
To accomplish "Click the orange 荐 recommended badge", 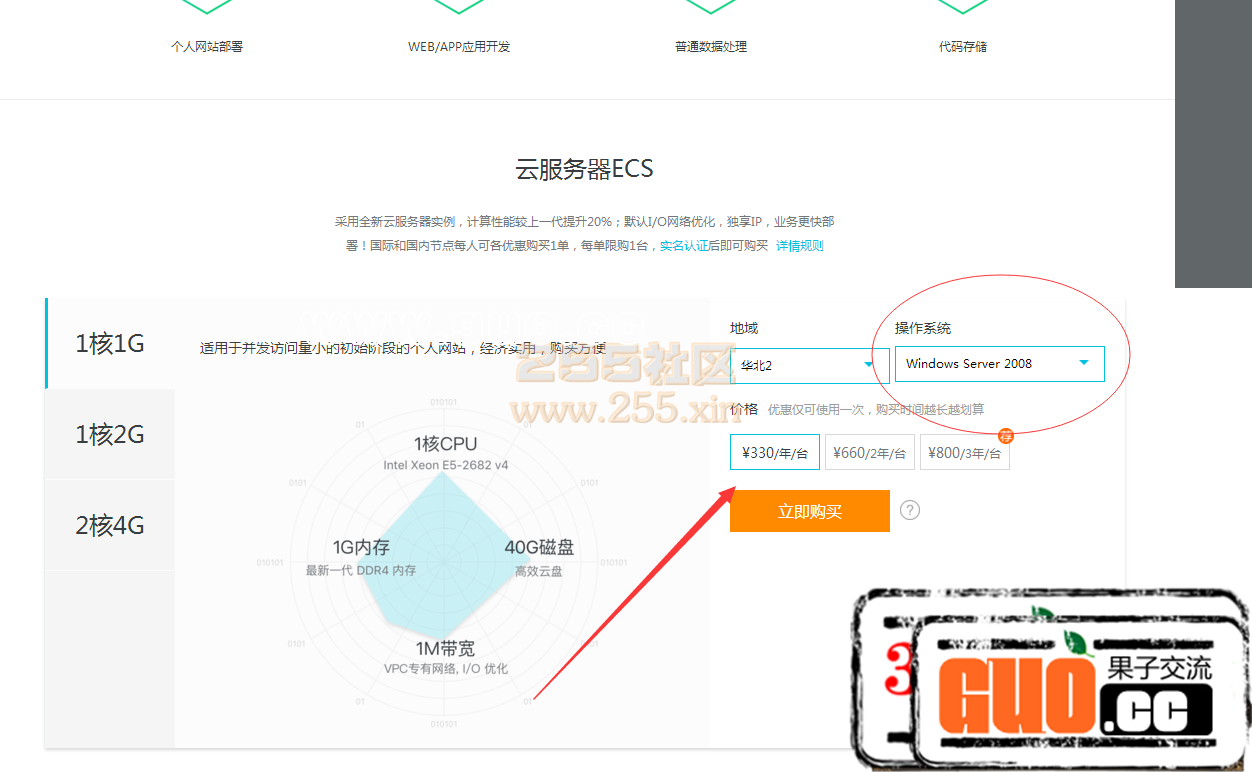I will [x=1005, y=436].
